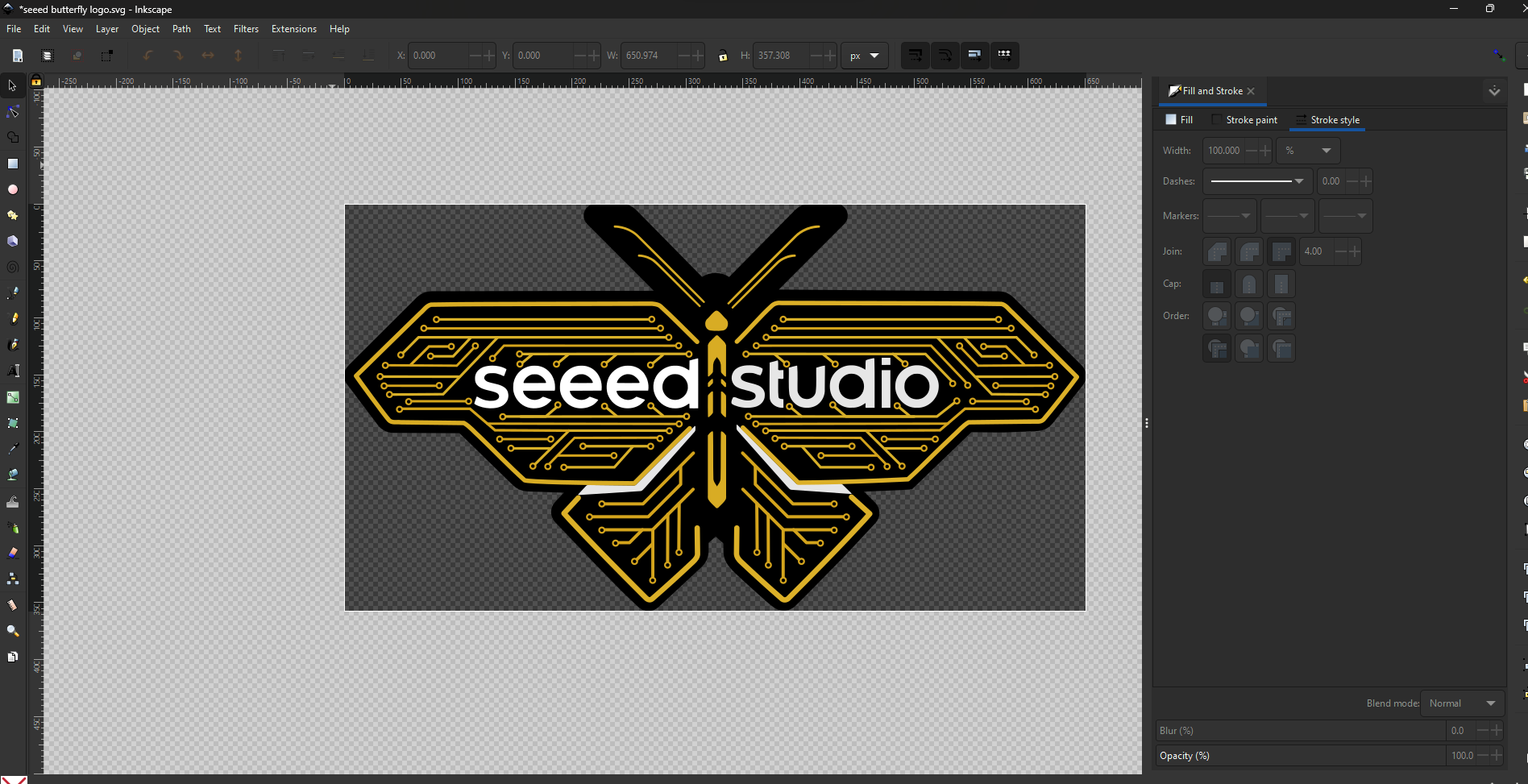Click the Blur (%) slider bar
This screenshot has height=784, width=1528.
click(1302, 731)
